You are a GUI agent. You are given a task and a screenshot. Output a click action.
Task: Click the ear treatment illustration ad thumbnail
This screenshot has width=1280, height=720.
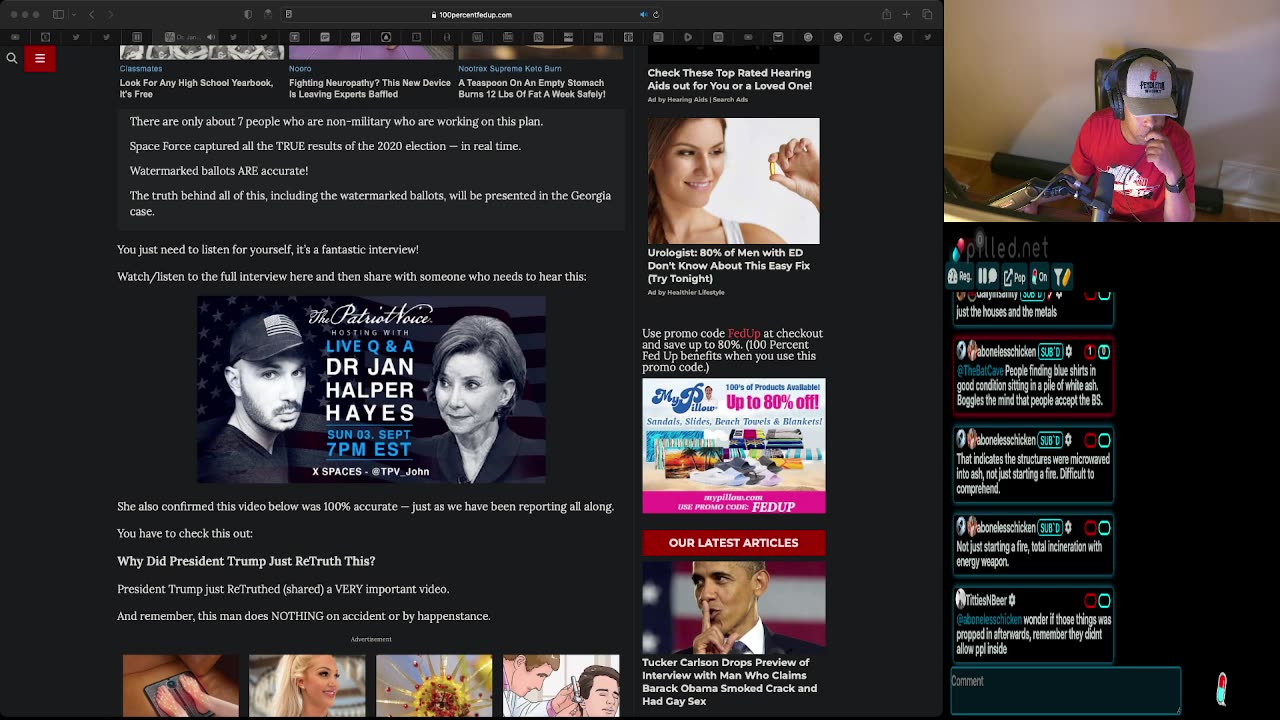click(x=561, y=686)
